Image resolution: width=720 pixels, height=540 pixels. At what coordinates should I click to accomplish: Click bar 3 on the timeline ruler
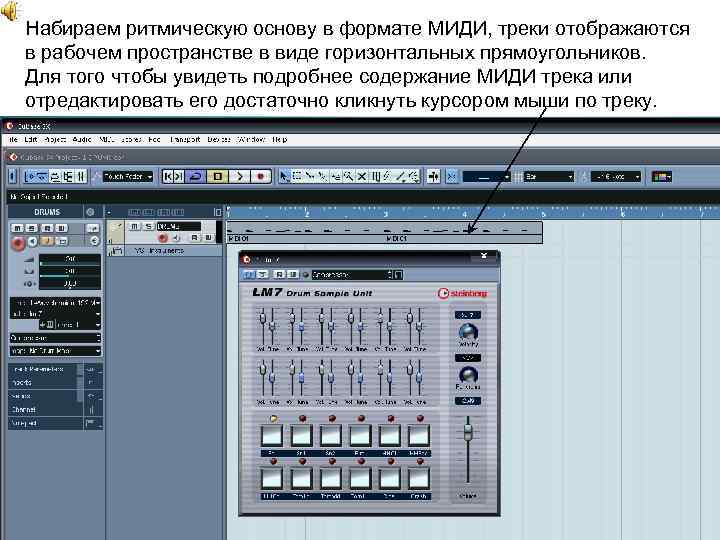click(385, 212)
